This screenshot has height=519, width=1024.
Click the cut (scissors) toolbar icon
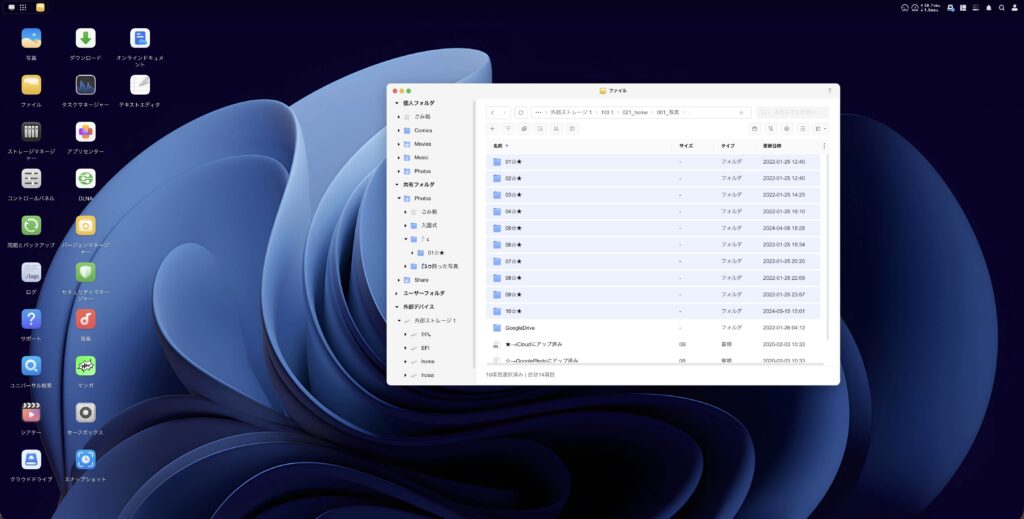[x=555, y=129]
